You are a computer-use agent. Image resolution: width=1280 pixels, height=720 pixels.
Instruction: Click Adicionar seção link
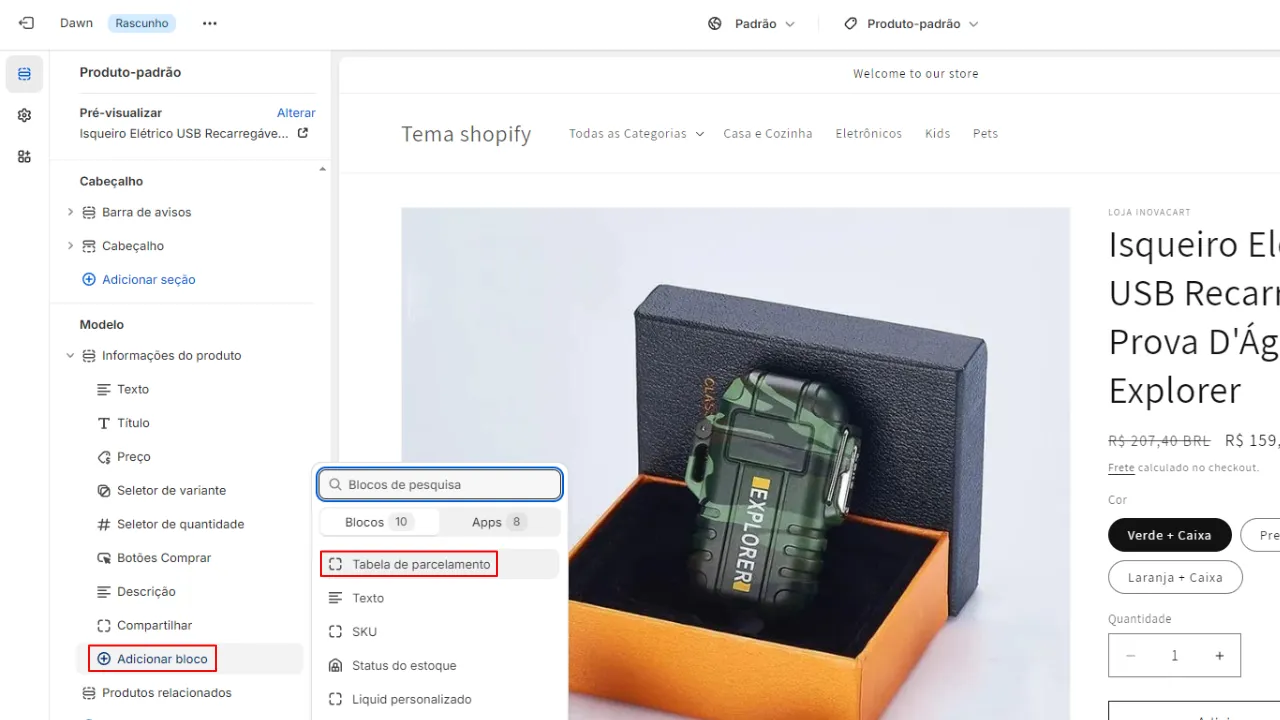tap(149, 279)
